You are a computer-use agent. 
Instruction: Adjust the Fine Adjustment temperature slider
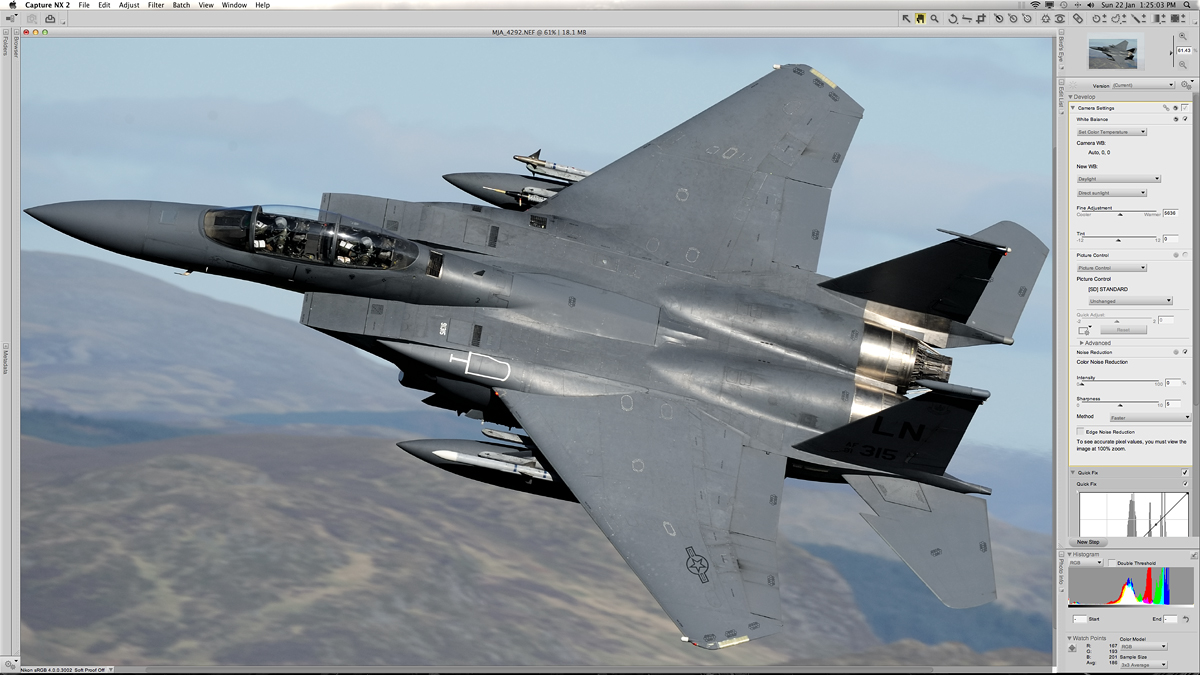pos(1120,214)
